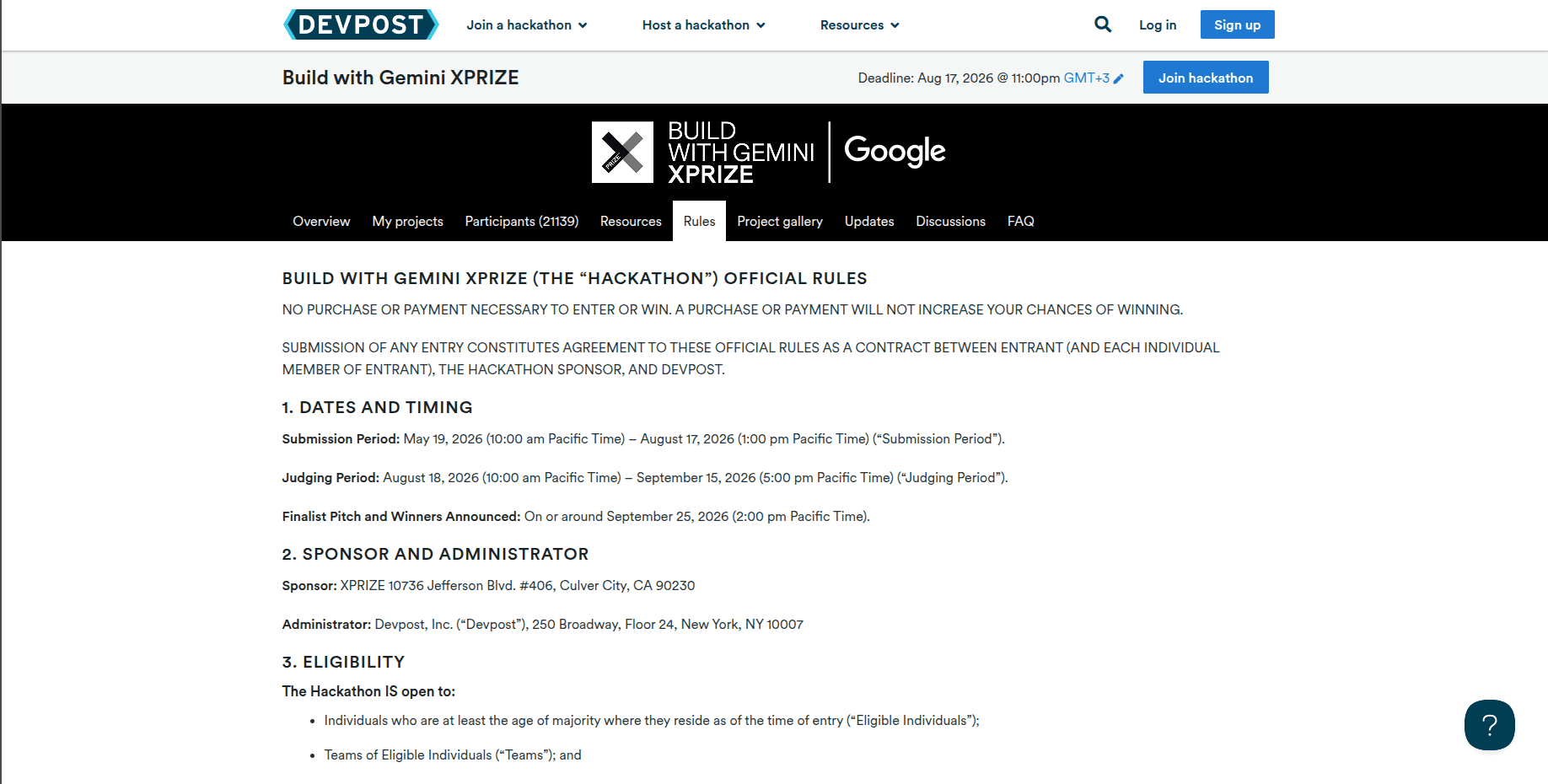
Task: Click the timezone edit pencil icon
Action: coord(1119,78)
